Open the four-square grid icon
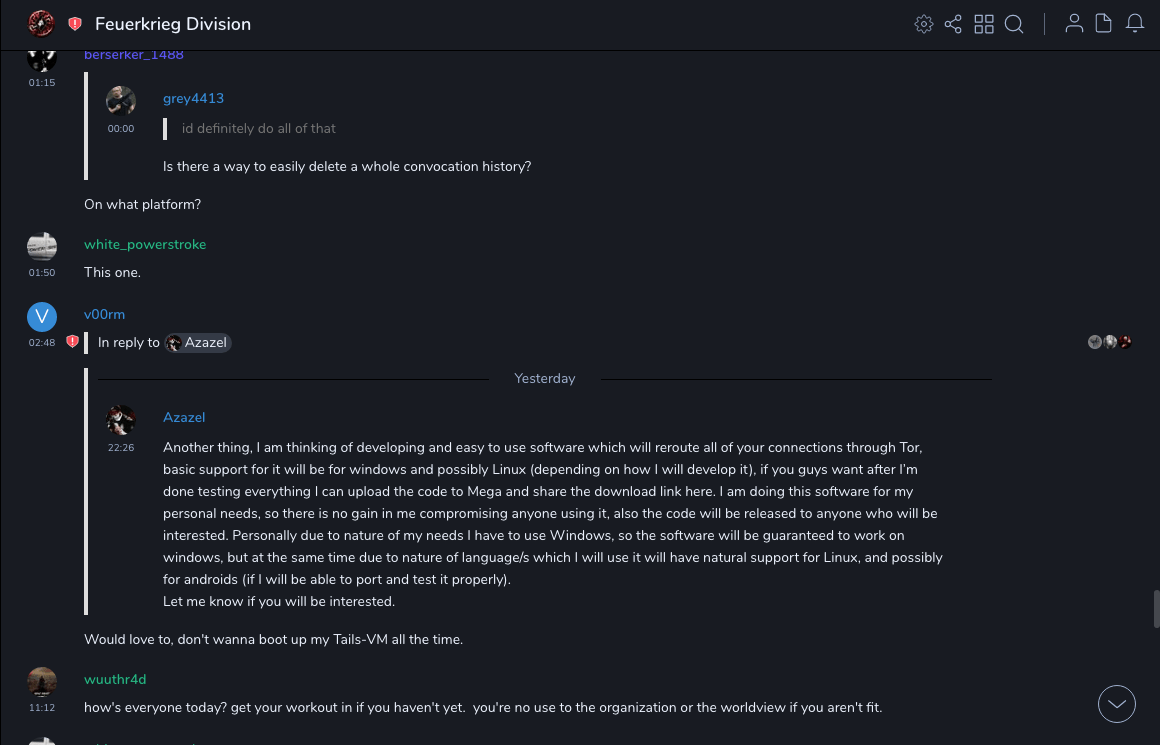 point(984,24)
